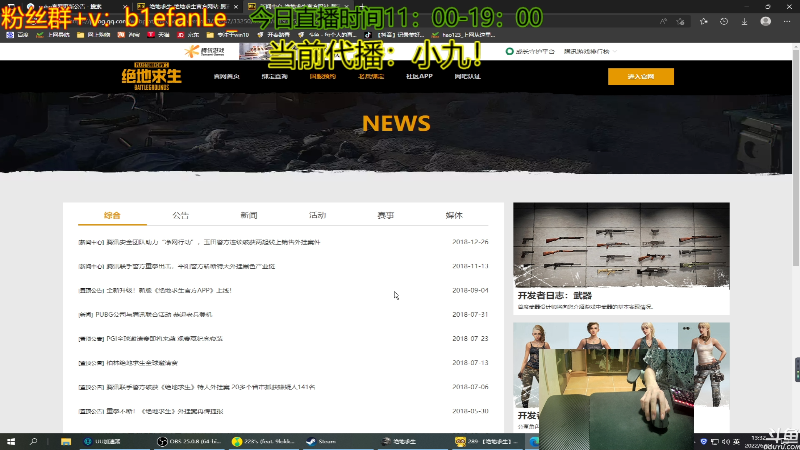Viewport: 800px width, 450px height.
Task: Close the second browser tab
Action: [x=236, y=7]
